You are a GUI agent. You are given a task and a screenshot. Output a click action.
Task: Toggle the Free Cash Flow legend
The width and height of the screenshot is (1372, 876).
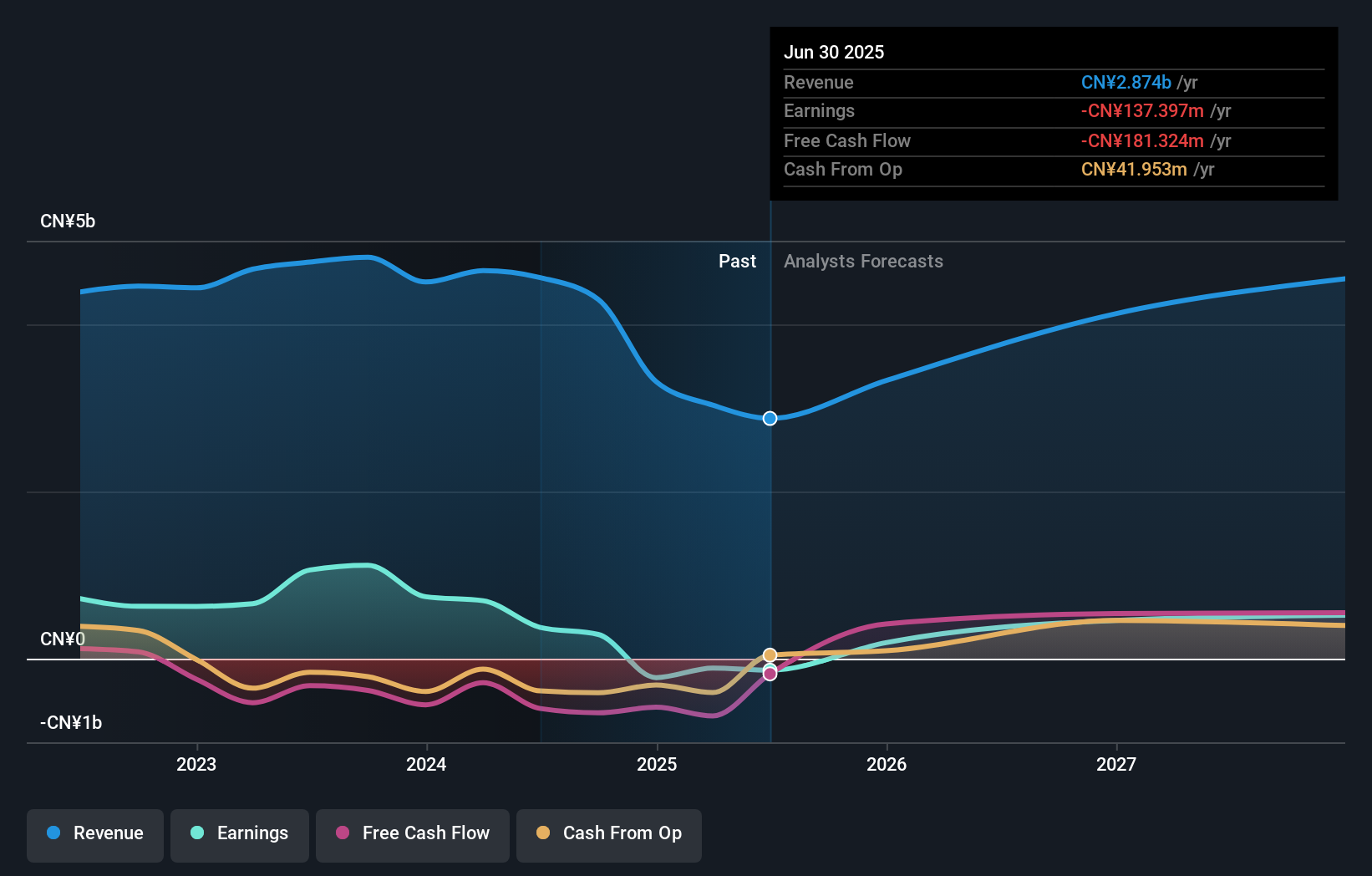point(413,833)
